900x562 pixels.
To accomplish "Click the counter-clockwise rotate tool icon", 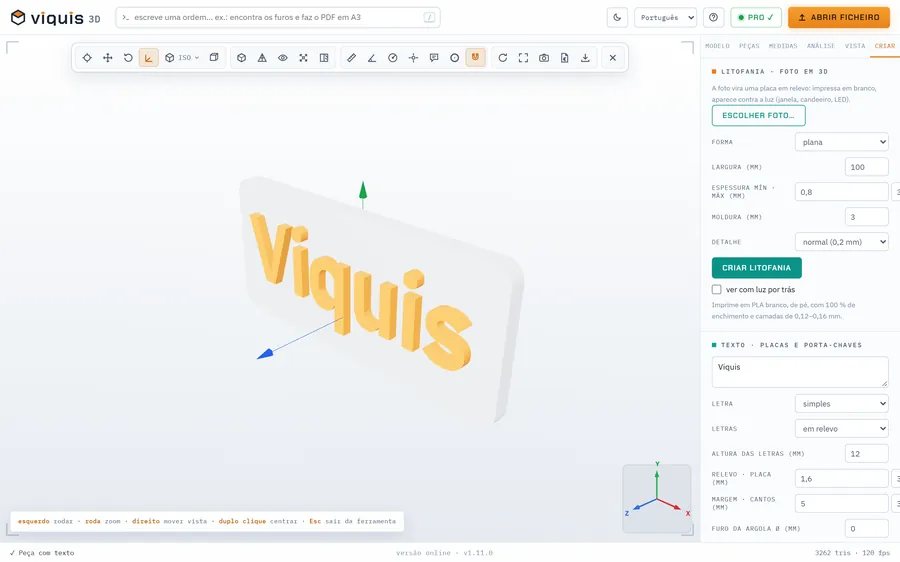I will click(128, 57).
